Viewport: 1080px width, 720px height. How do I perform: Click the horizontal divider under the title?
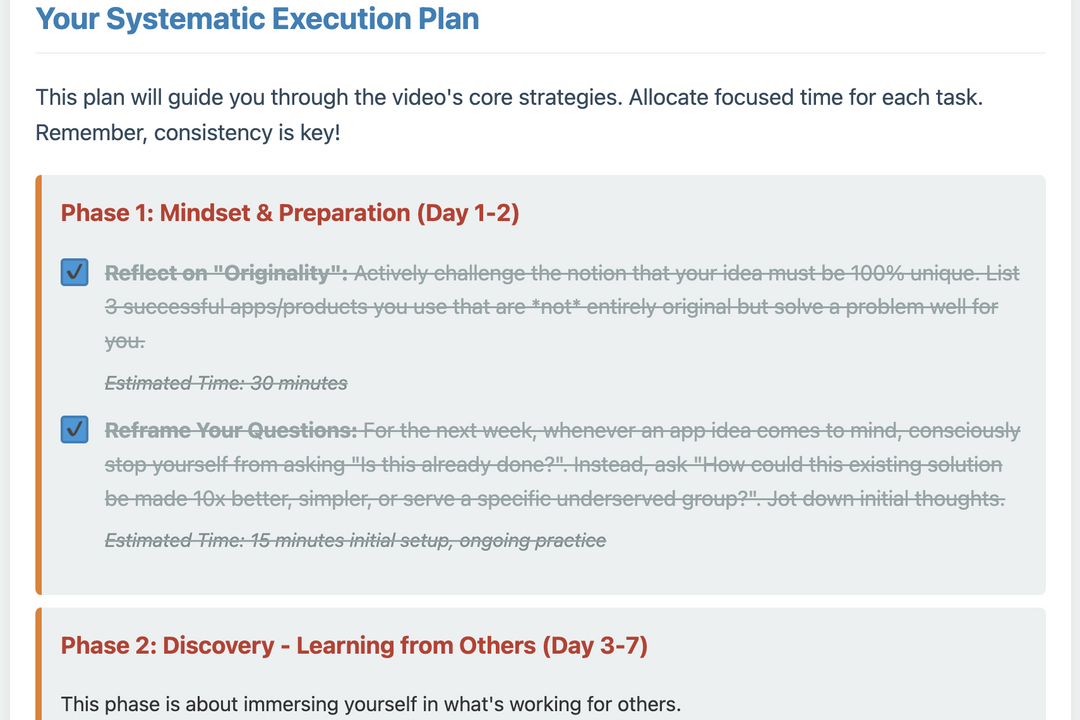(x=540, y=53)
